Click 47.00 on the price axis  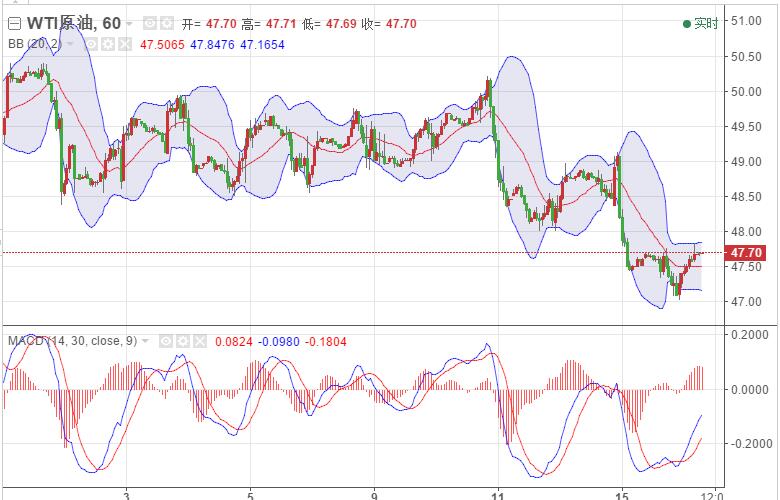point(746,301)
